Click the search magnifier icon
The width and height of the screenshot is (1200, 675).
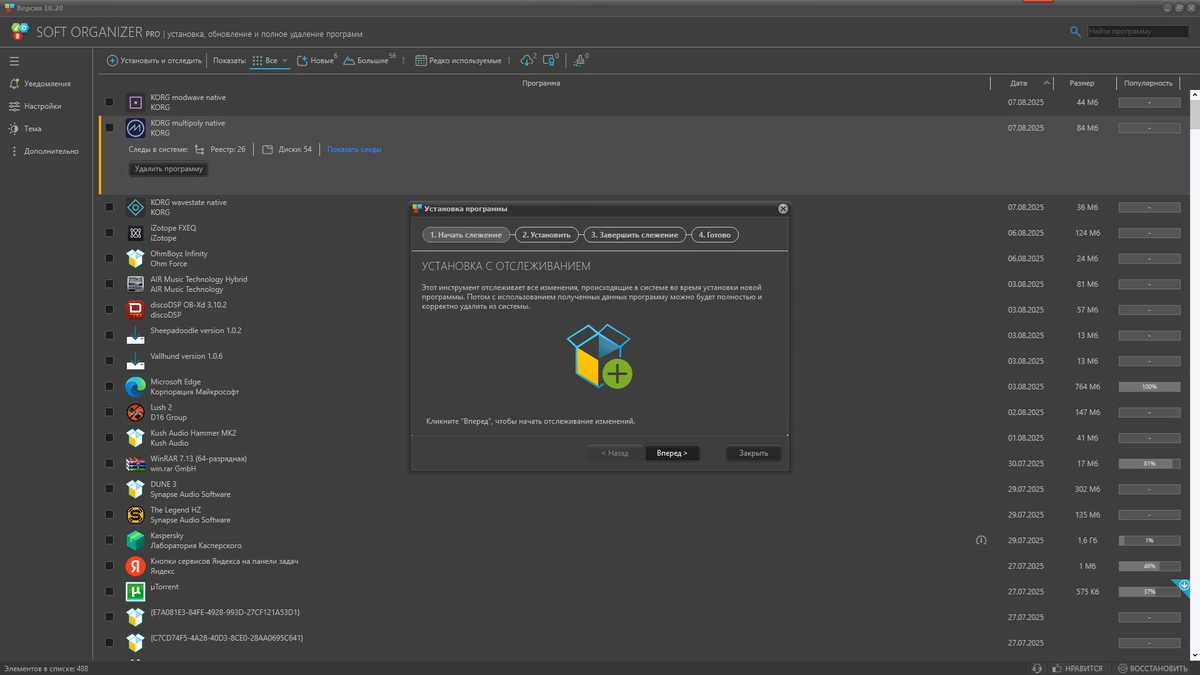tap(1076, 32)
